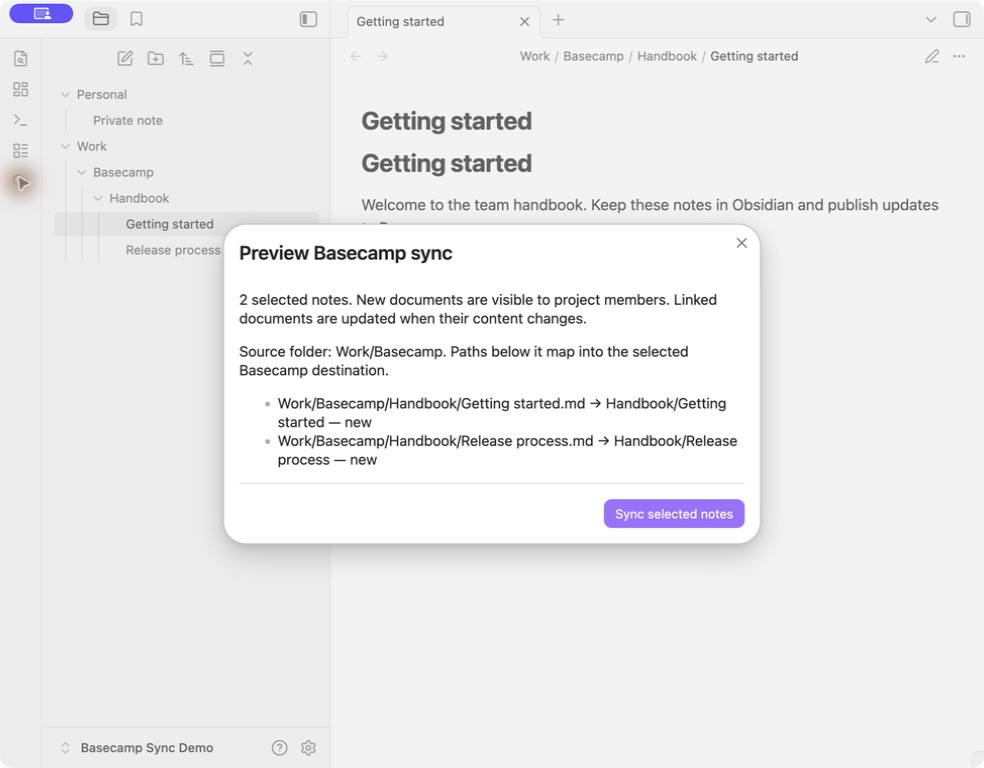984x768 pixels.
Task: Click the Basecamp sync ribbon icon
Action: tap(22, 183)
